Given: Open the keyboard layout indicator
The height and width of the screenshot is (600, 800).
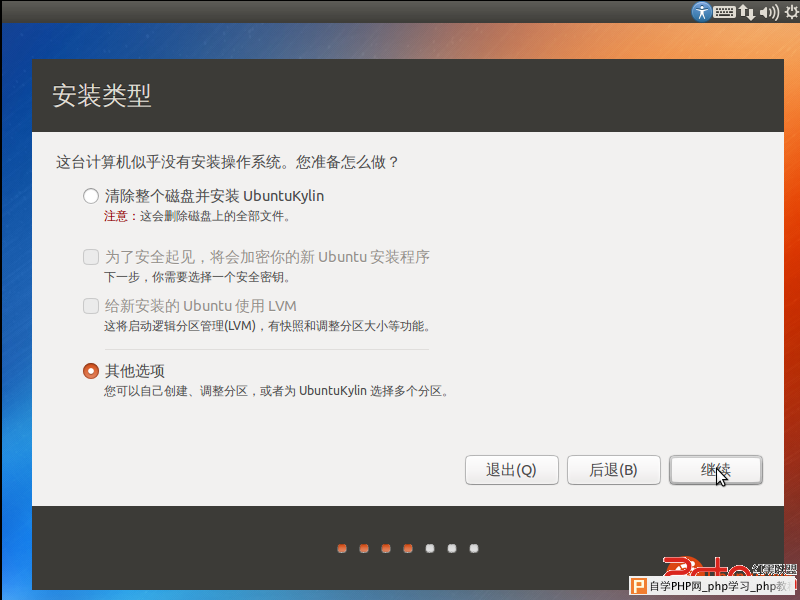Looking at the screenshot, I should 724,12.
